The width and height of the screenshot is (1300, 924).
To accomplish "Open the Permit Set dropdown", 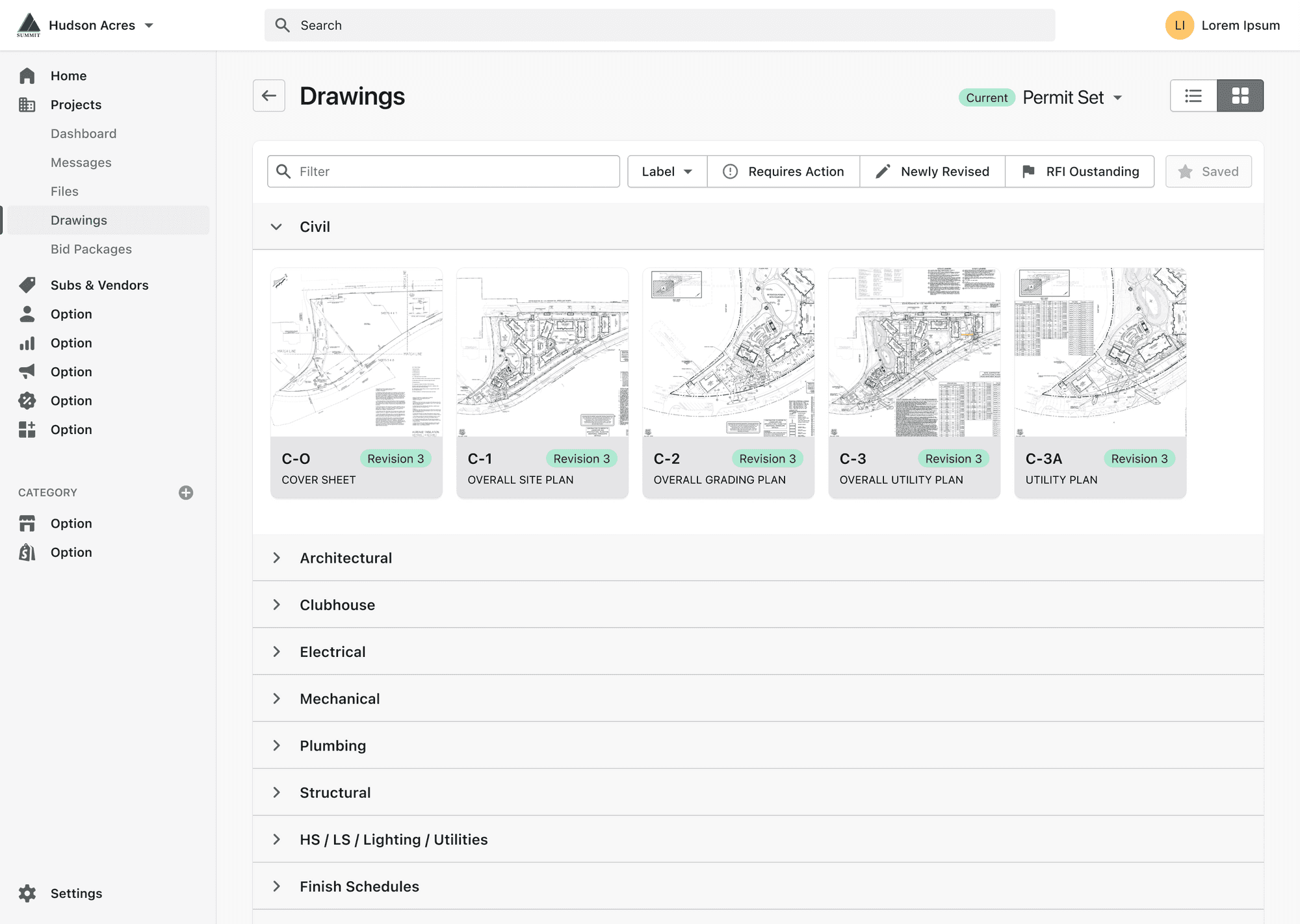I will (1072, 97).
